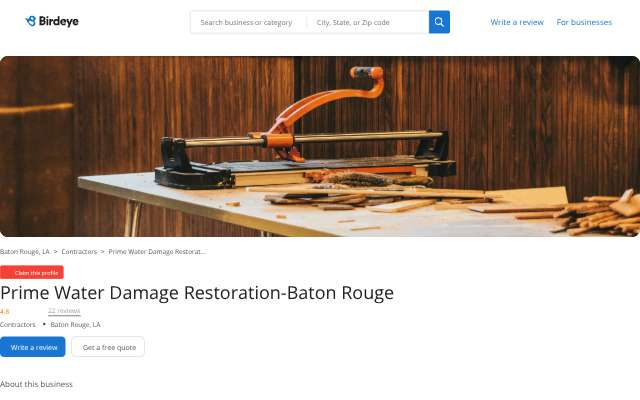This screenshot has width=640, height=400.
Task: Select the About this business heading
Action: tap(36, 384)
